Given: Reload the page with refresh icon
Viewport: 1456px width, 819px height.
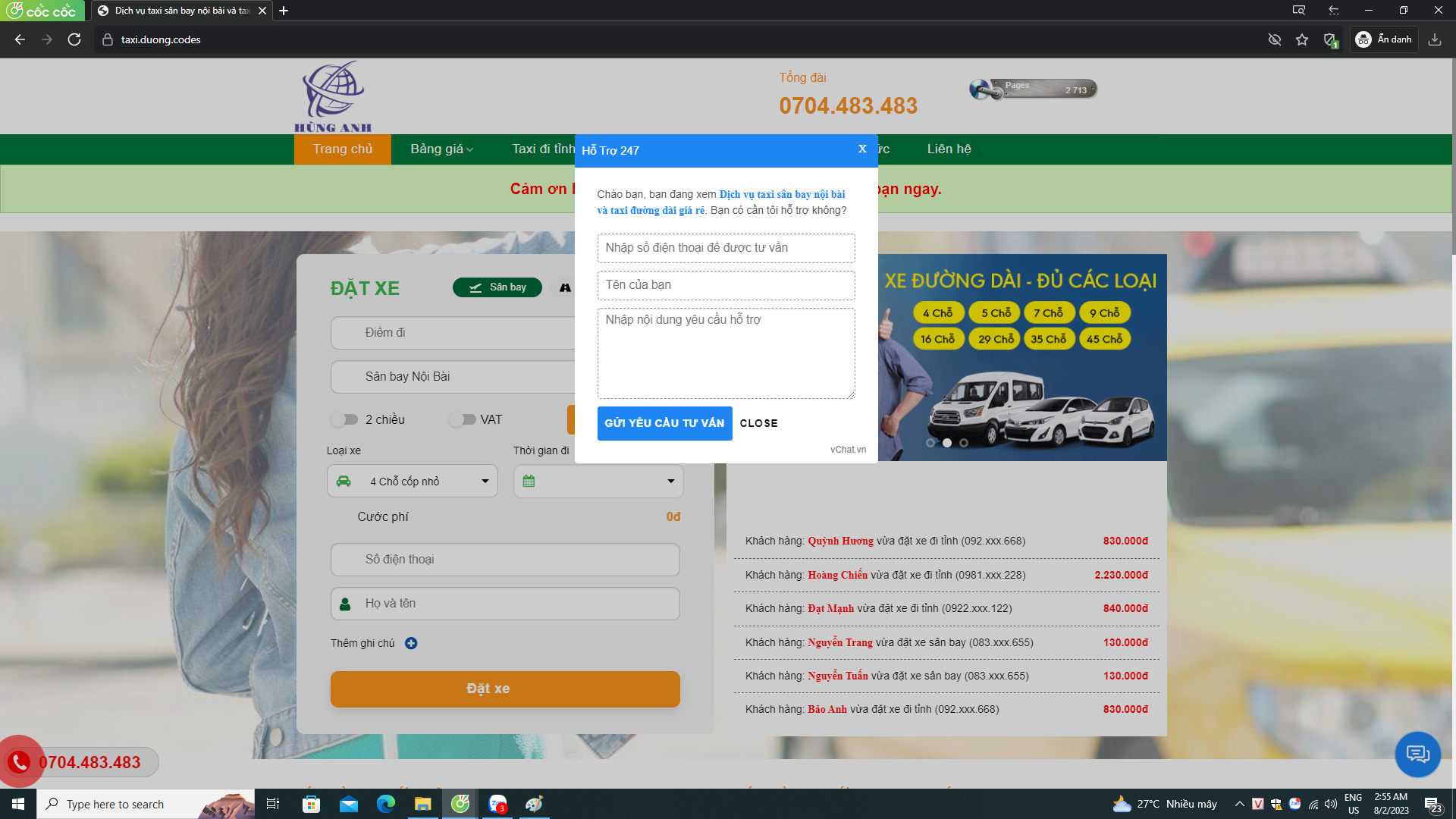Looking at the screenshot, I should (74, 39).
